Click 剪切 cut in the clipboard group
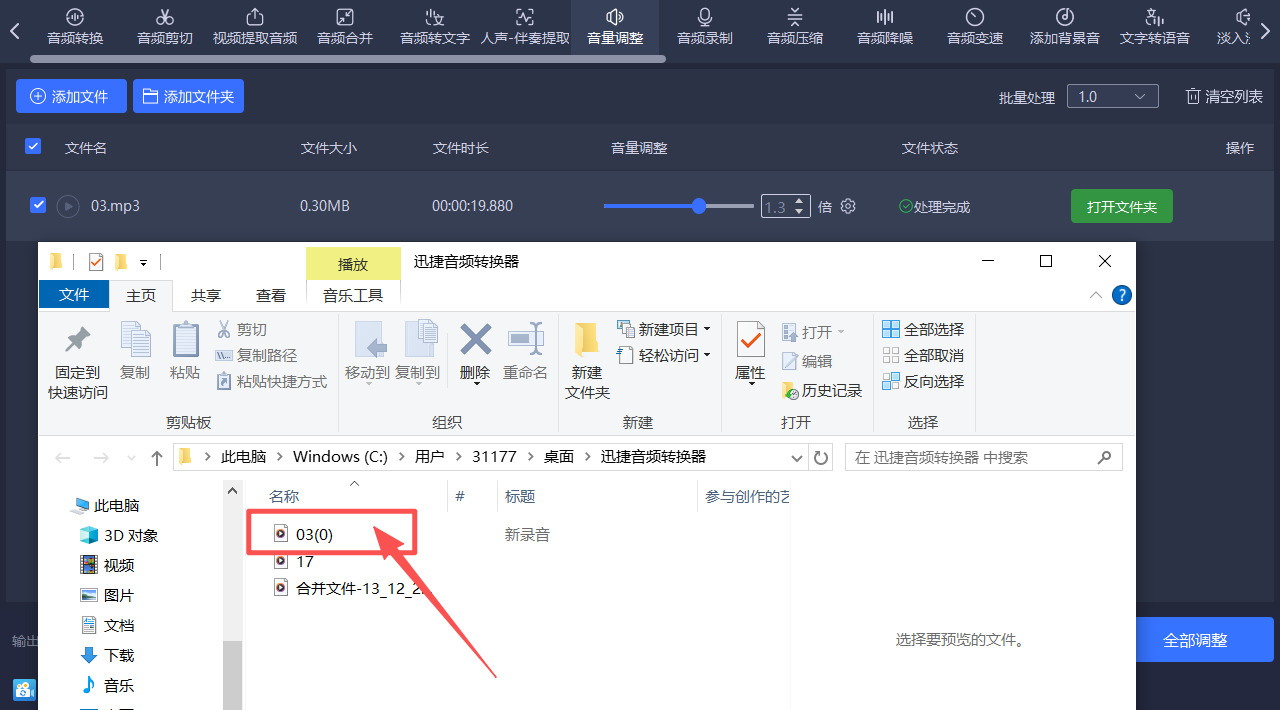This screenshot has height=710, width=1280. 241,330
